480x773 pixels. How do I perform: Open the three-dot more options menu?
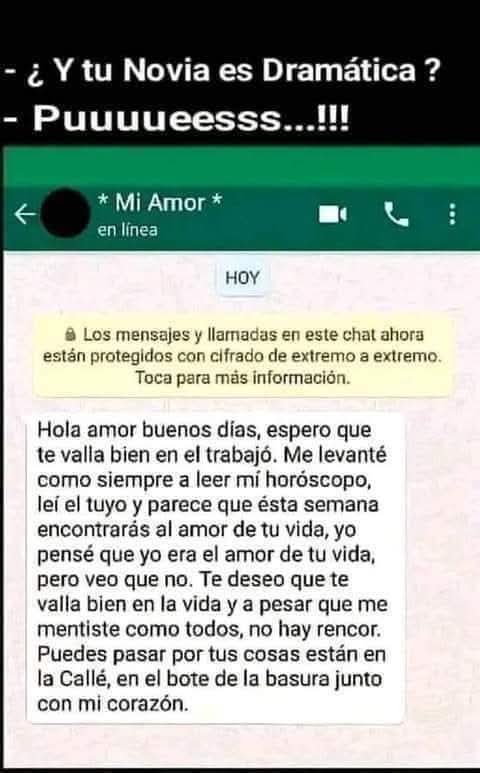452,214
